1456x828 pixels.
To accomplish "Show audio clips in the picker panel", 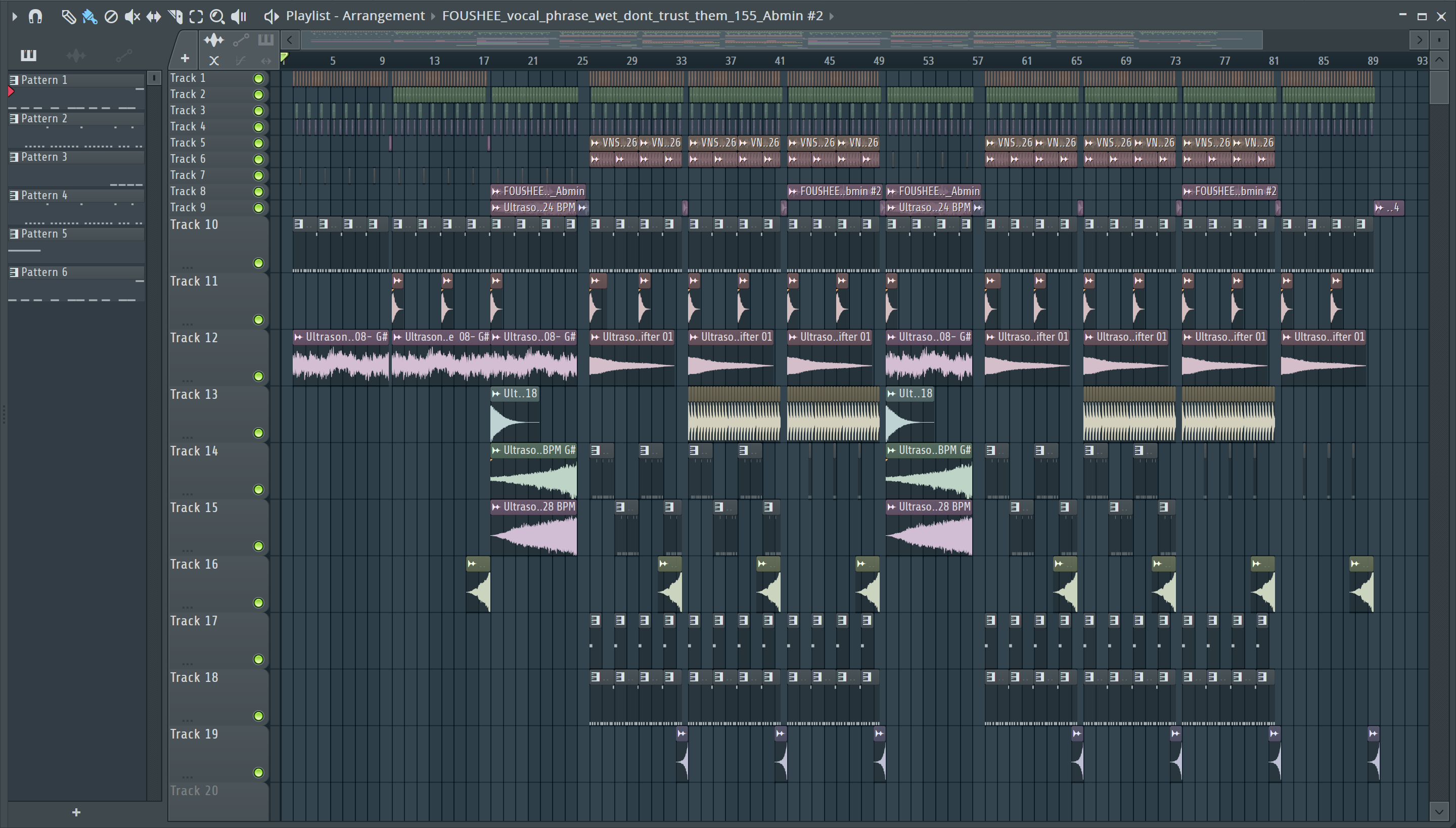I will point(76,55).
